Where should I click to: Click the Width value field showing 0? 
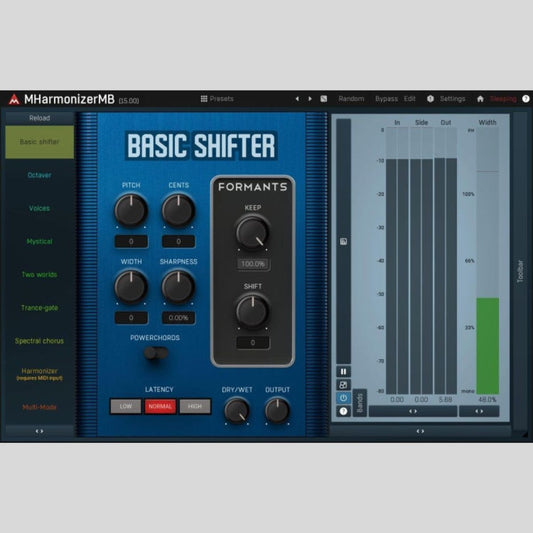(131, 318)
